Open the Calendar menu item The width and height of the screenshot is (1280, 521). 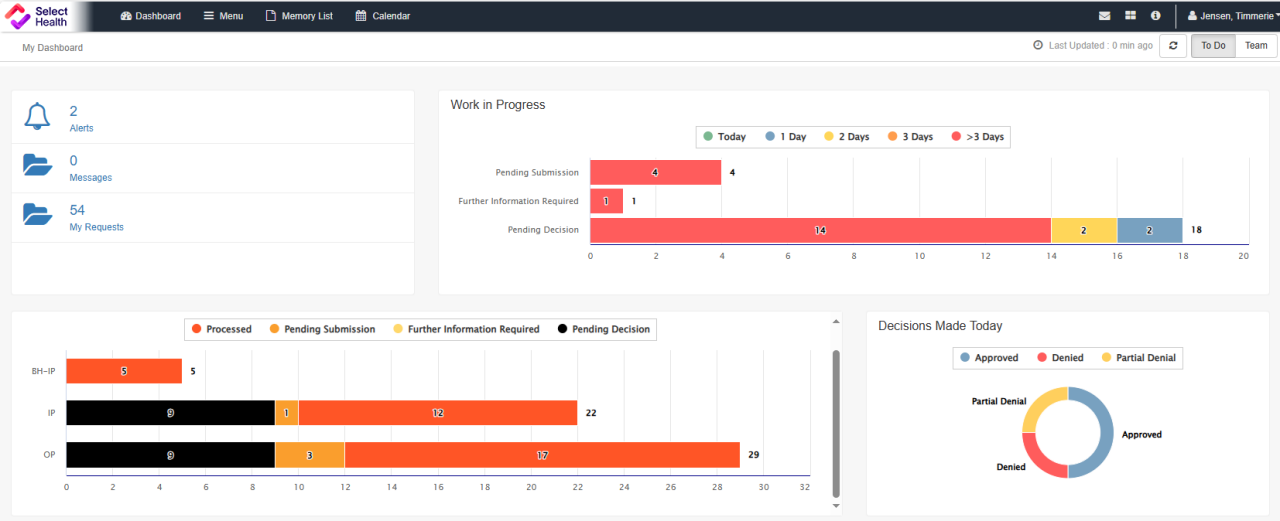(383, 16)
